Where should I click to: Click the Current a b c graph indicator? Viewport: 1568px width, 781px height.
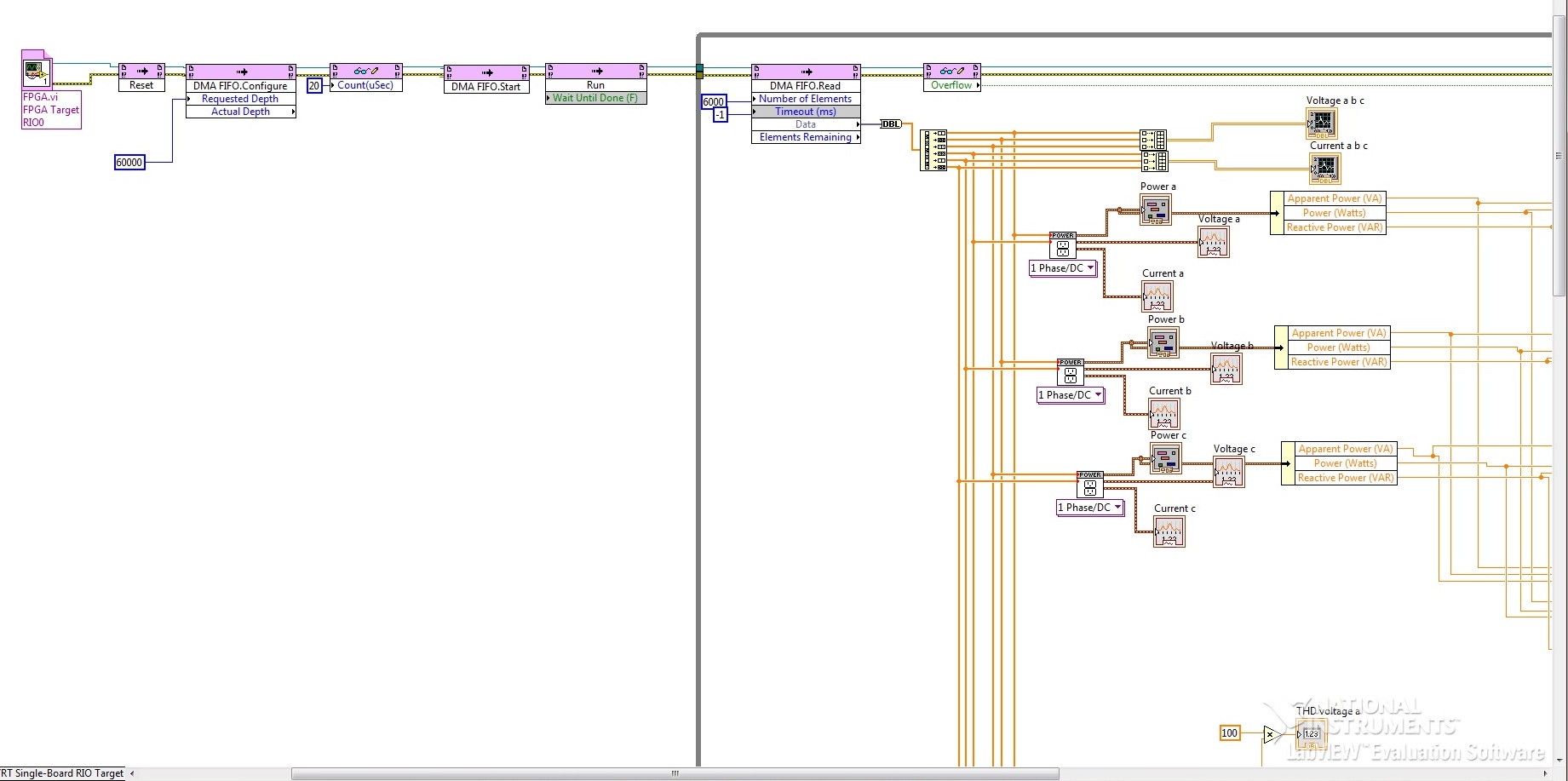tap(1325, 169)
